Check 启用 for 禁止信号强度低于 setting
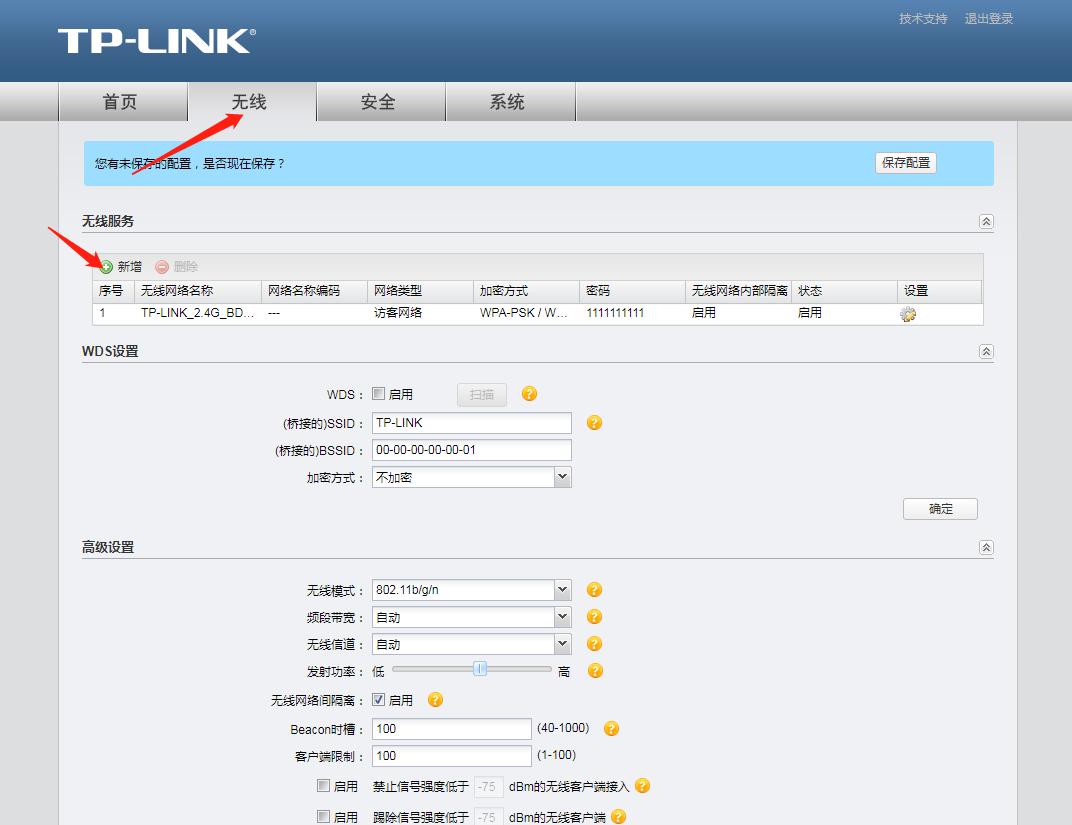Image resolution: width=1072 pixels, height=825 pixels. point(322,786)
